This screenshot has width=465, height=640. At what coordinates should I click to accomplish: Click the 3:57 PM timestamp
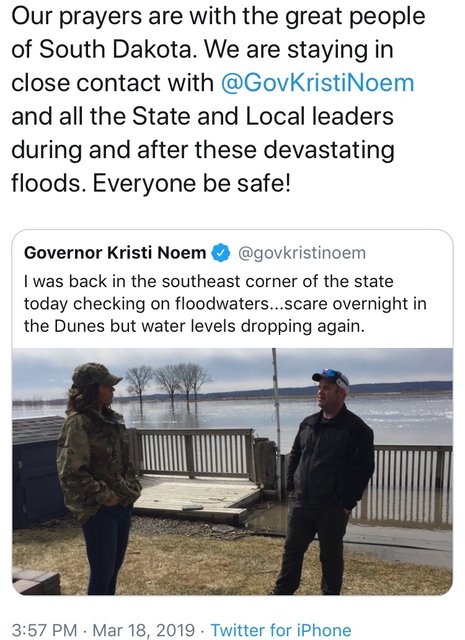[x=44, y=630]
